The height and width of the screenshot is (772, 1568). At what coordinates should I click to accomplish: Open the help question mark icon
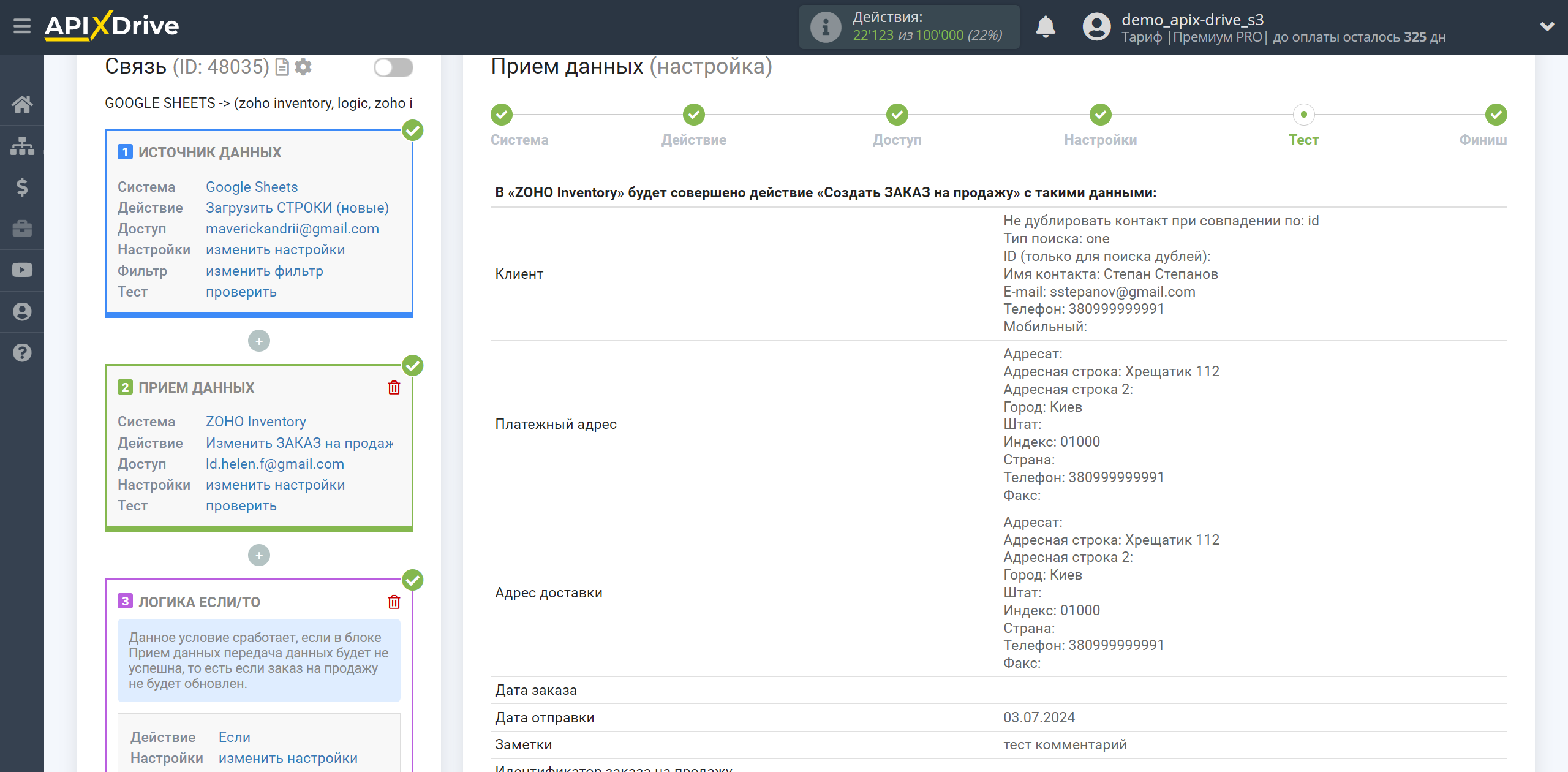[x=22, y=353]
